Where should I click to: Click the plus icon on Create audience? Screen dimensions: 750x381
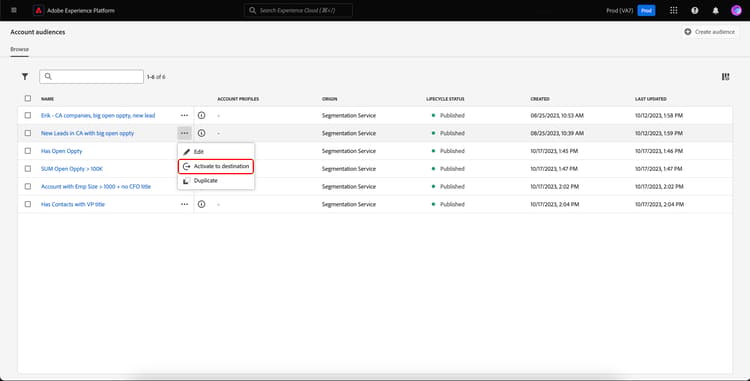(687, 32)
